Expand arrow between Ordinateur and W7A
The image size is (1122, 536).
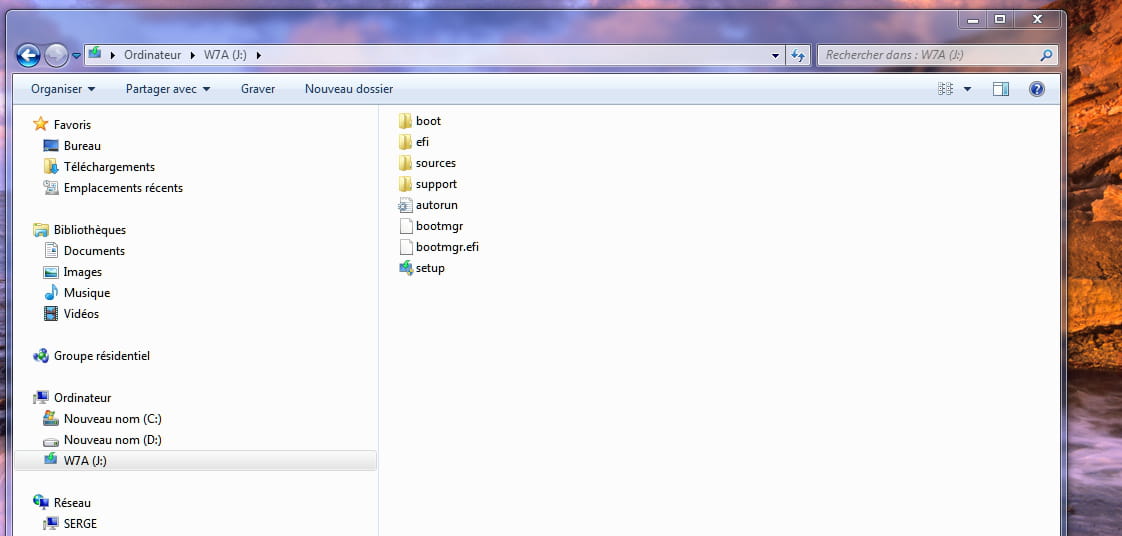click(192, 55)
